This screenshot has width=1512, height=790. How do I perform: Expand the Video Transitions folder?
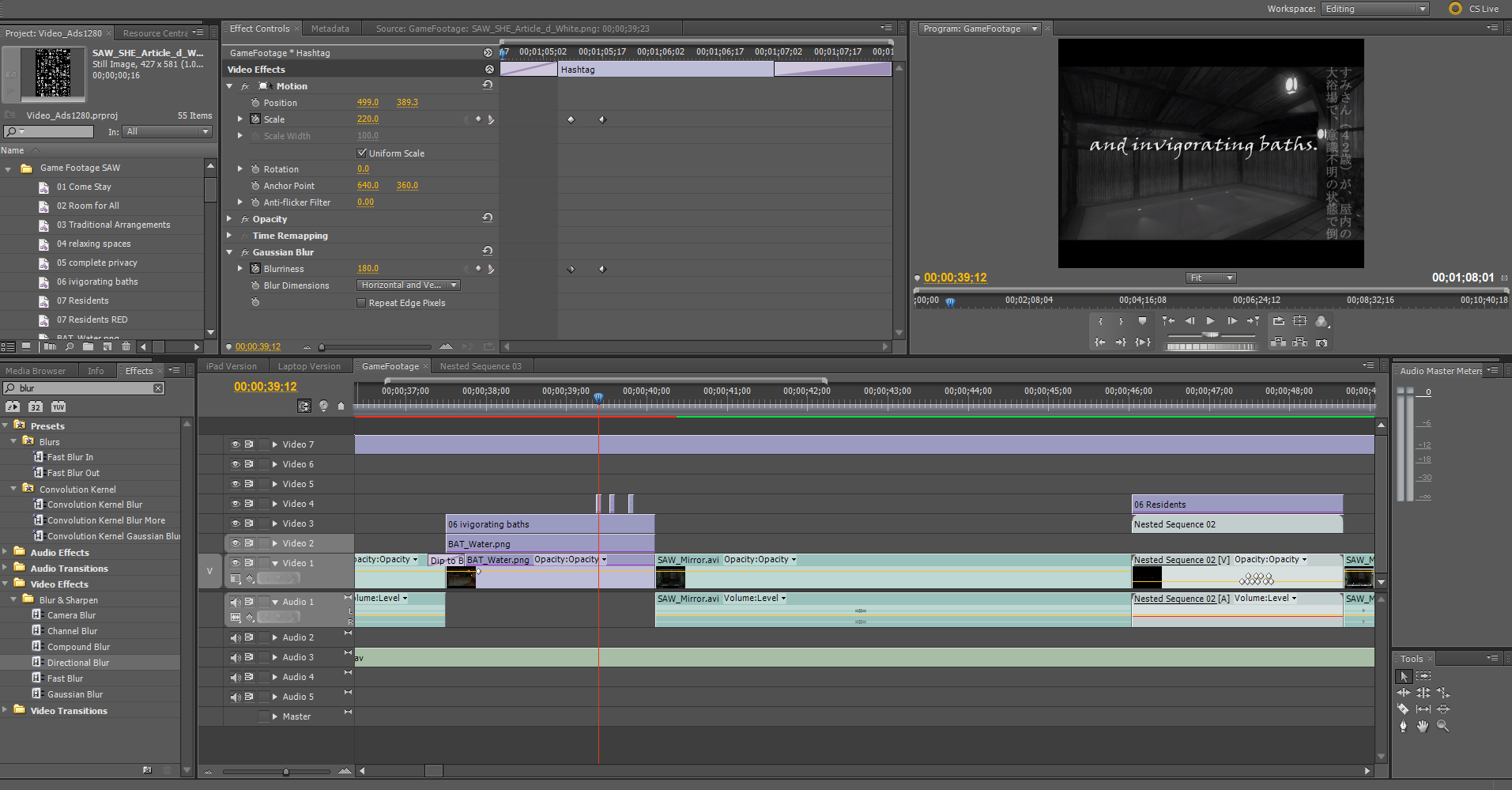[x=6, y=710]
